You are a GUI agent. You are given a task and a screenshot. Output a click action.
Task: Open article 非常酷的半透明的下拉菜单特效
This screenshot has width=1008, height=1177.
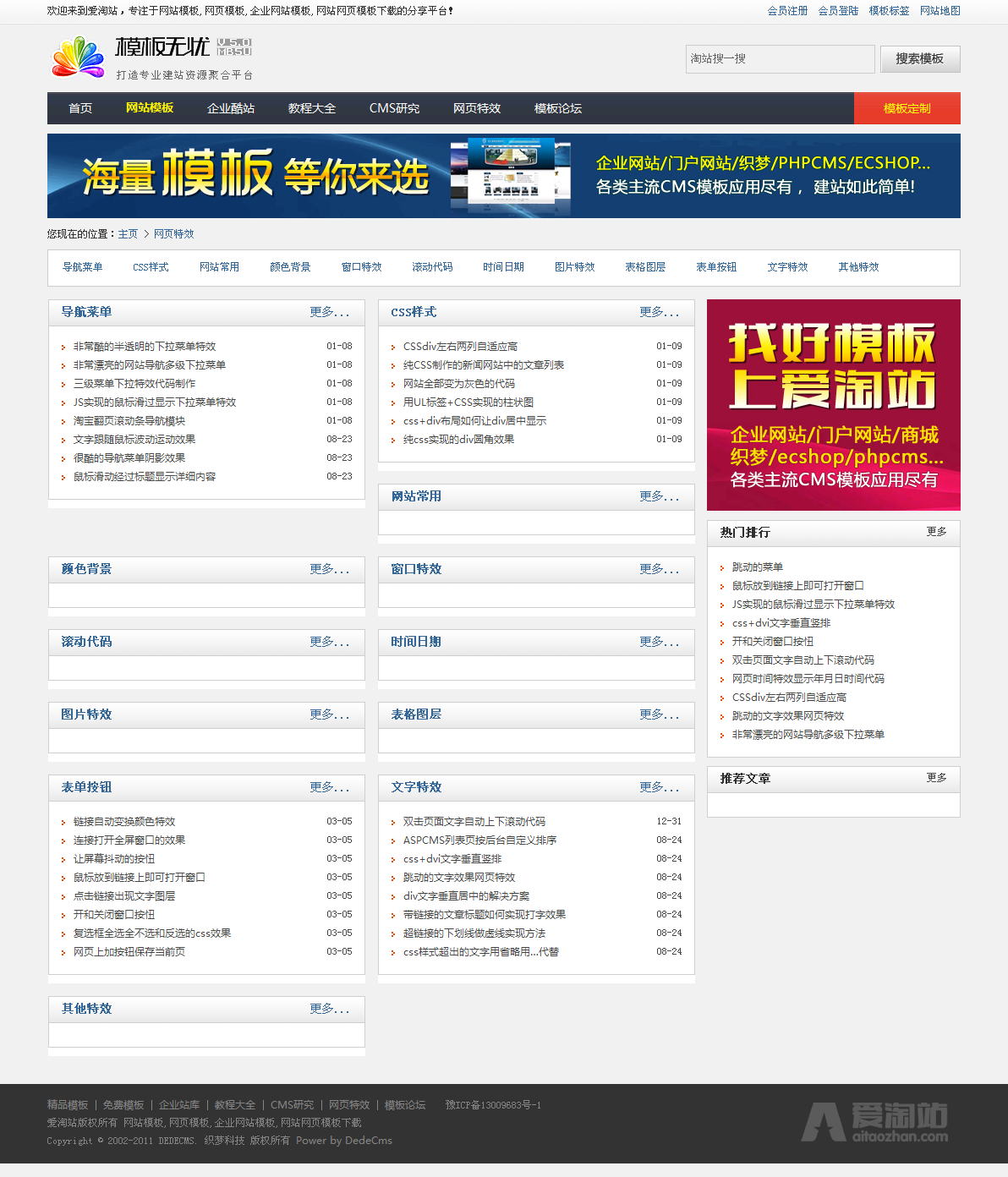pyautogui.click(x=145, y=347)
